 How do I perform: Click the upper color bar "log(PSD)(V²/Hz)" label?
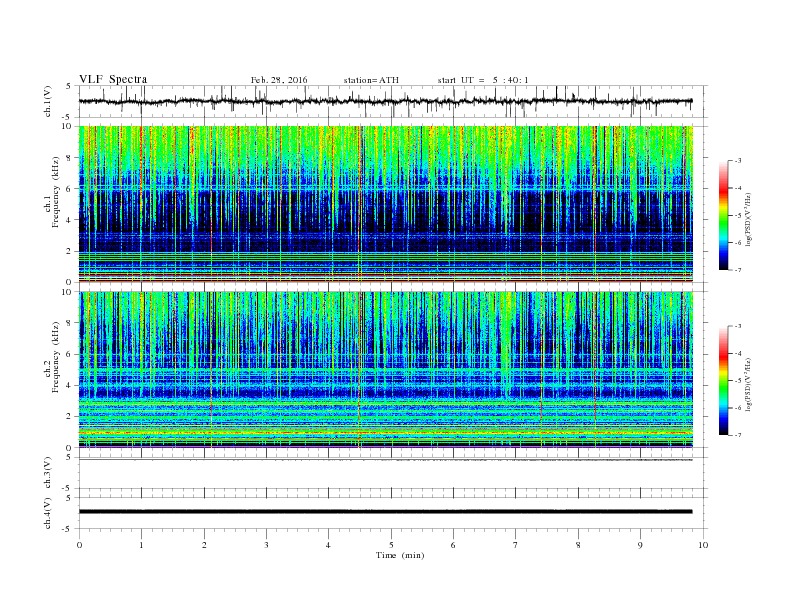pyautogui.click(x=750, y=220)
